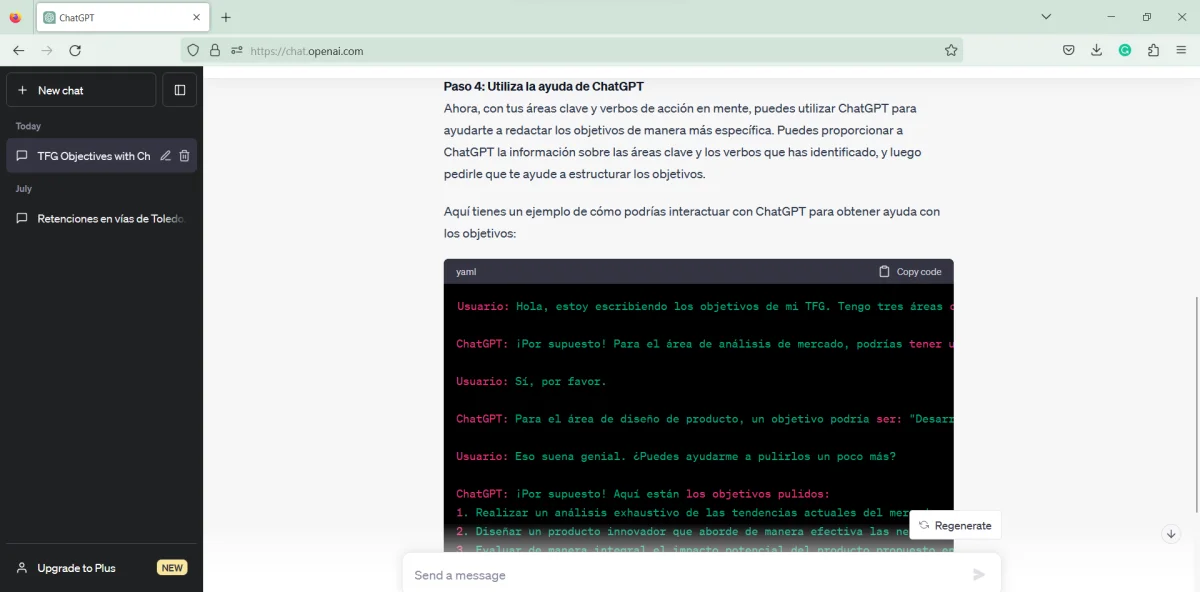The image size is (1200, 592).
Task: Rename current chat using the pencil icon
Action: pyautogui.click(x=164, y=155)
